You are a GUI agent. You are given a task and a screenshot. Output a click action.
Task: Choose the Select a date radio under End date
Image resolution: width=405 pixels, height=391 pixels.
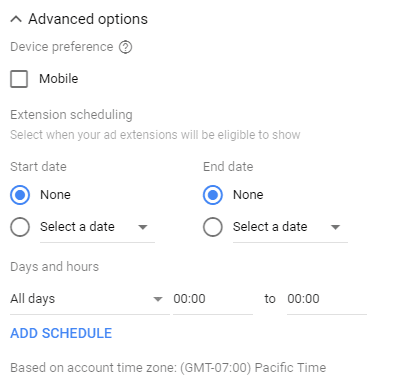click(213, 227)
